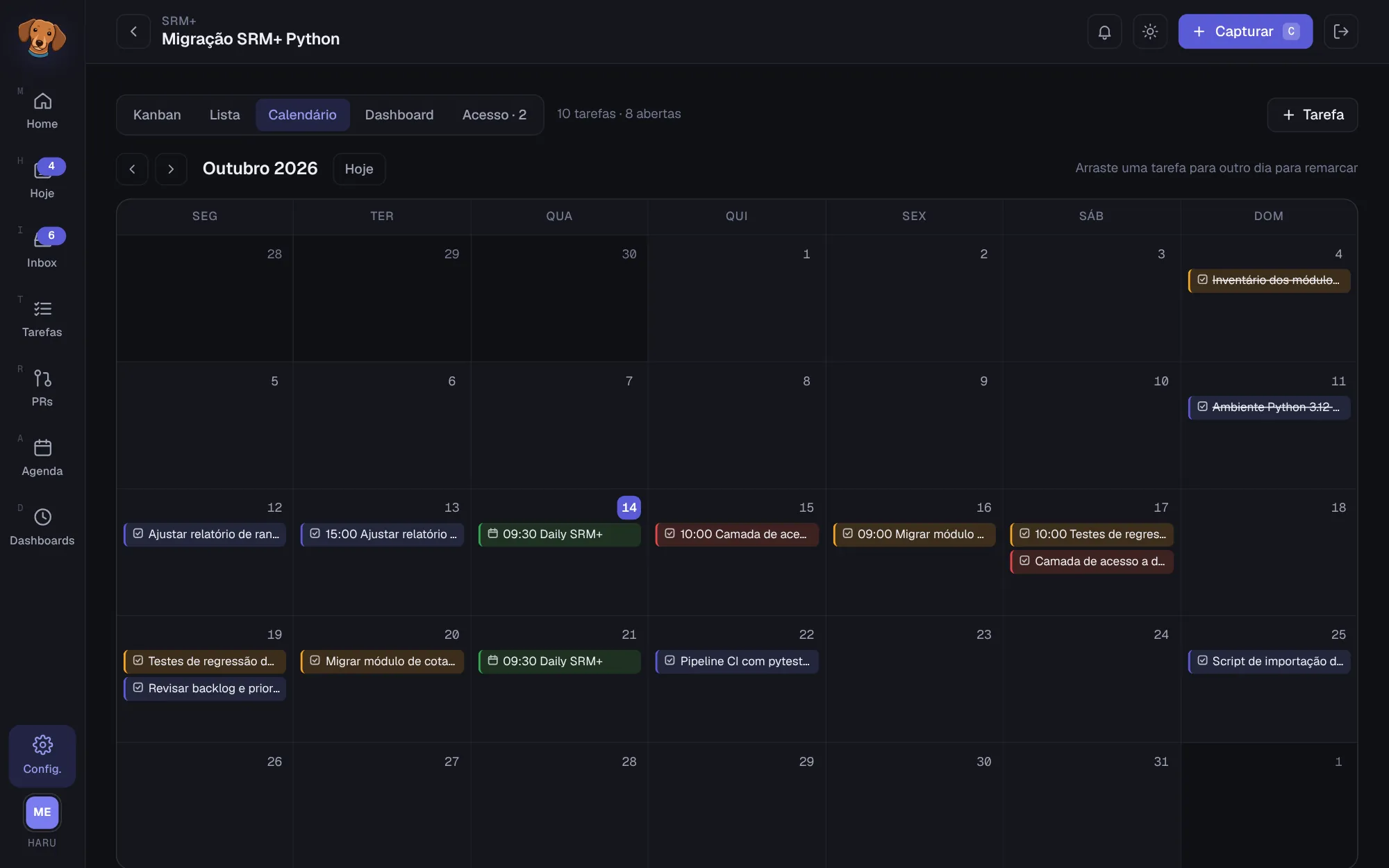Click the dachshund dog logo
This screenshot has width=1389, height=868.
coord(42,36)
